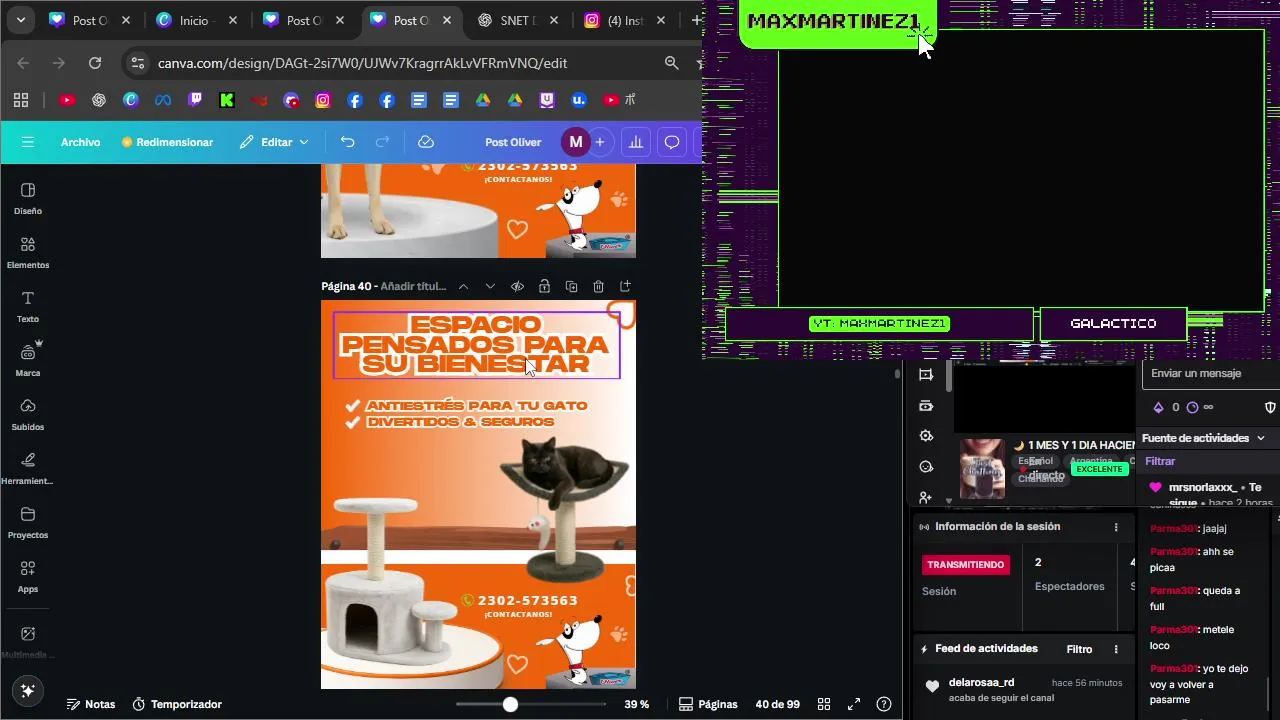Open the analytics bar chart icon
The height and width of the screenshot is (720, 1280).
[x=635, y=142]
